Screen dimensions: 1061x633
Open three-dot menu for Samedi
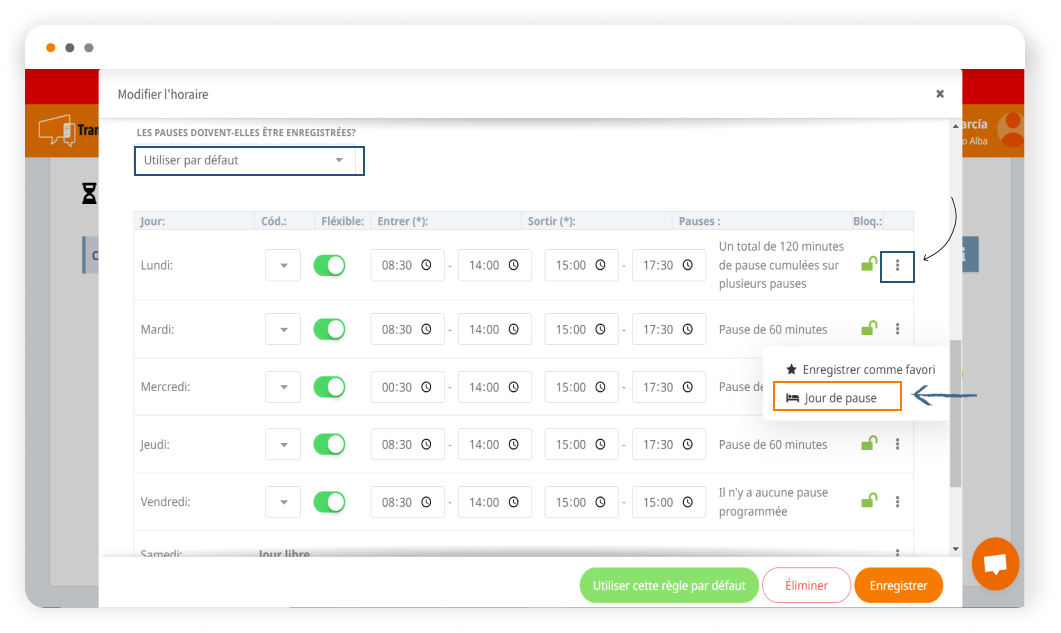tap(898, 554)
